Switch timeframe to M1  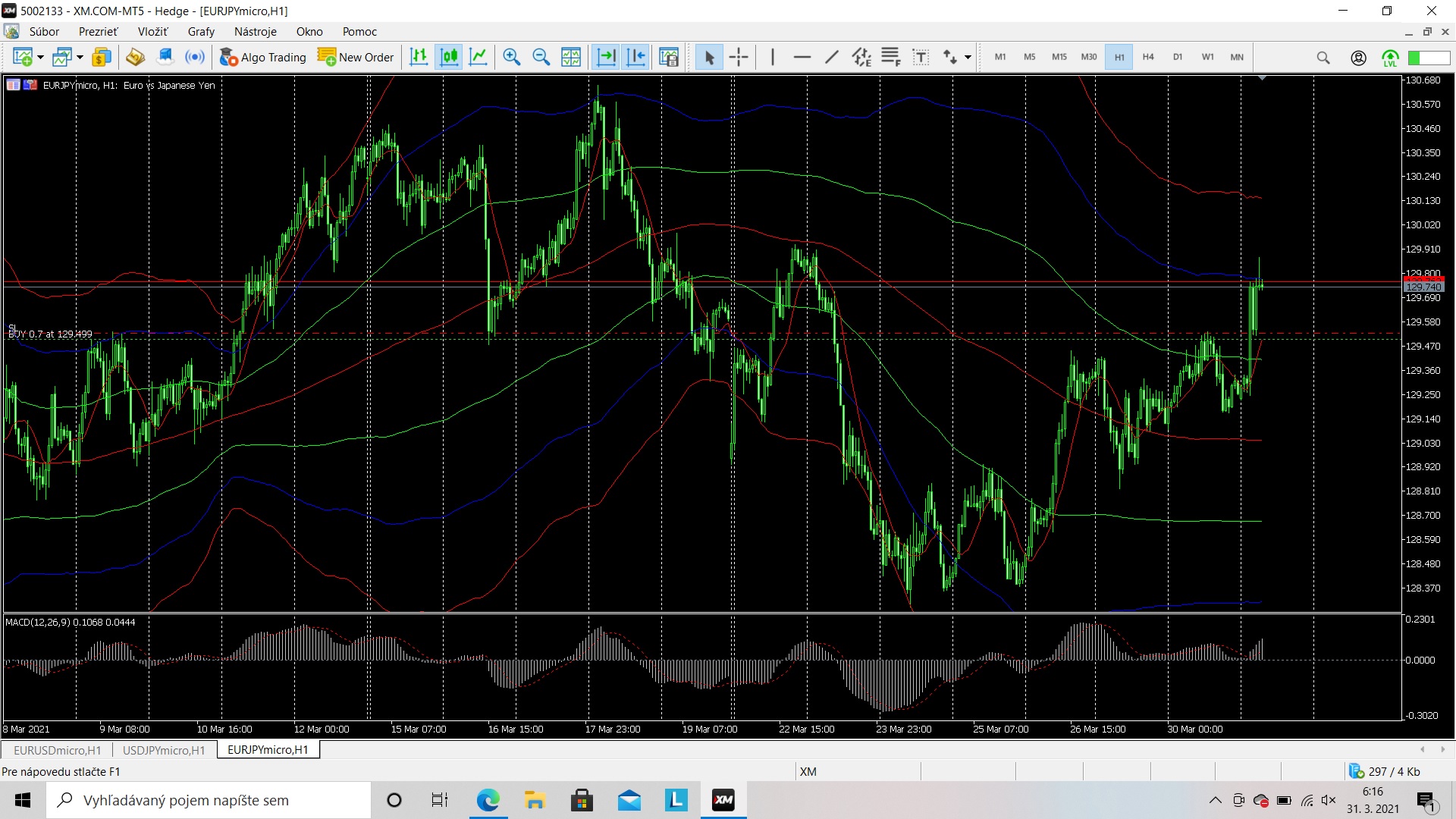coord(1000,57)
